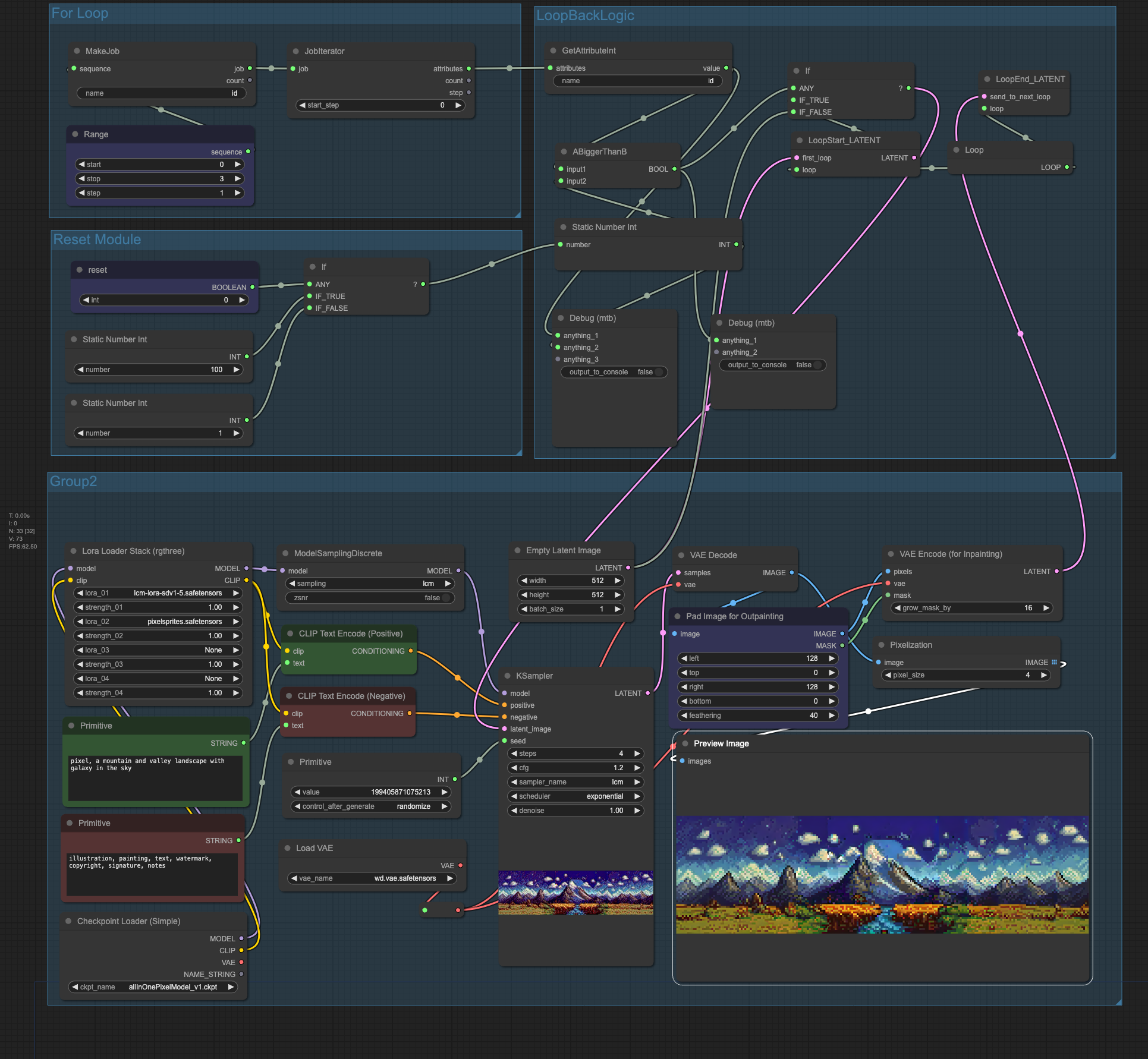
Task: Click the large Preview Image output
Action: (x=882, y=875)
